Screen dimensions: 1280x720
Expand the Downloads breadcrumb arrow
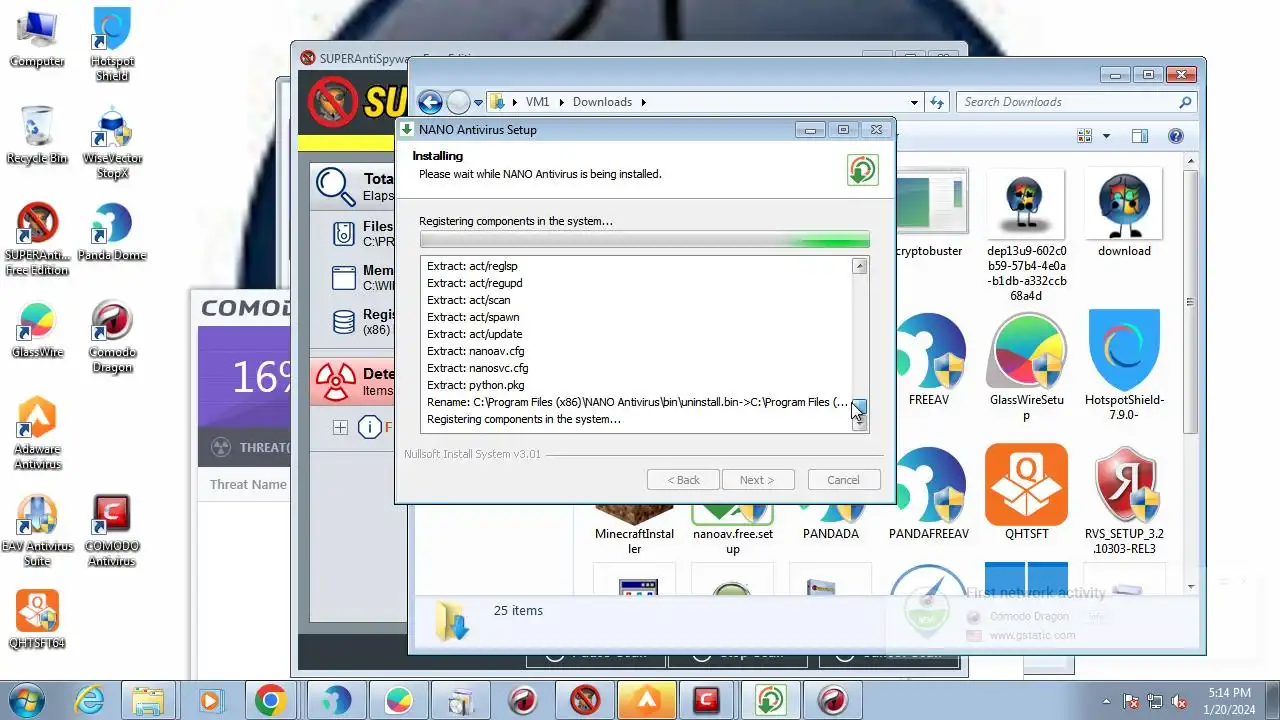pyautogui.click(x=644, y=102)
